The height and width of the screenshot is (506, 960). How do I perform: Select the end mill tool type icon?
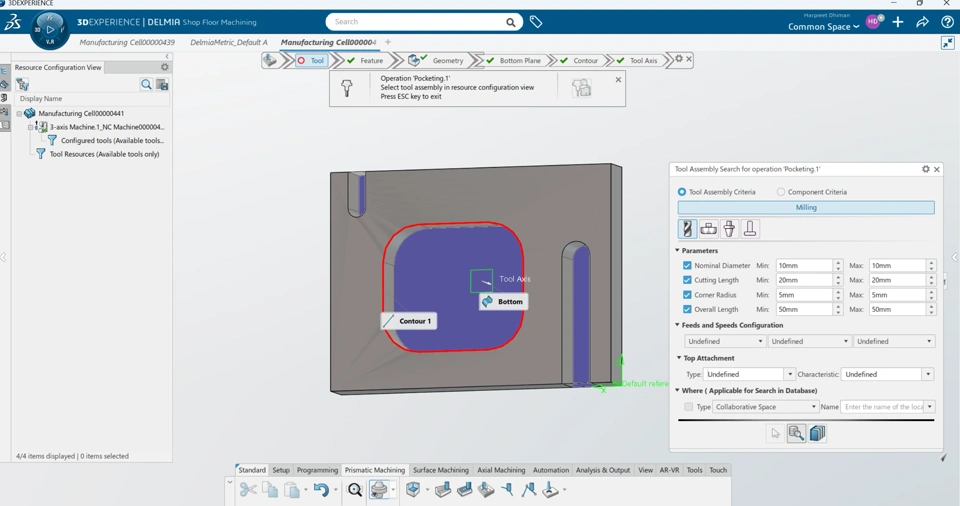[x=687, y=229]
